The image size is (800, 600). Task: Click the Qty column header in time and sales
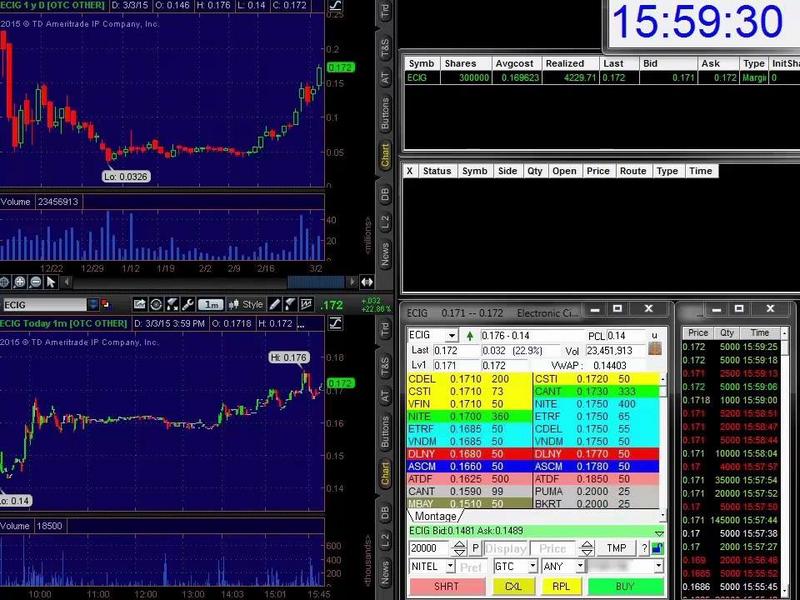pyautogui.click(x=727, y=333)
